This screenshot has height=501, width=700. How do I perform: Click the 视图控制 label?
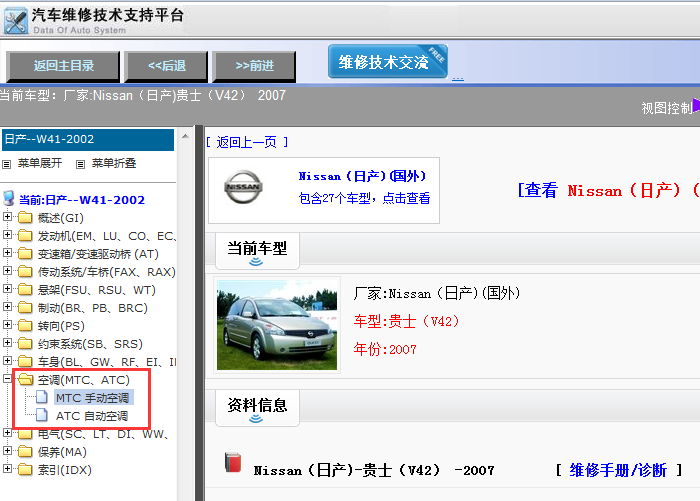click(x=667, y=108)
